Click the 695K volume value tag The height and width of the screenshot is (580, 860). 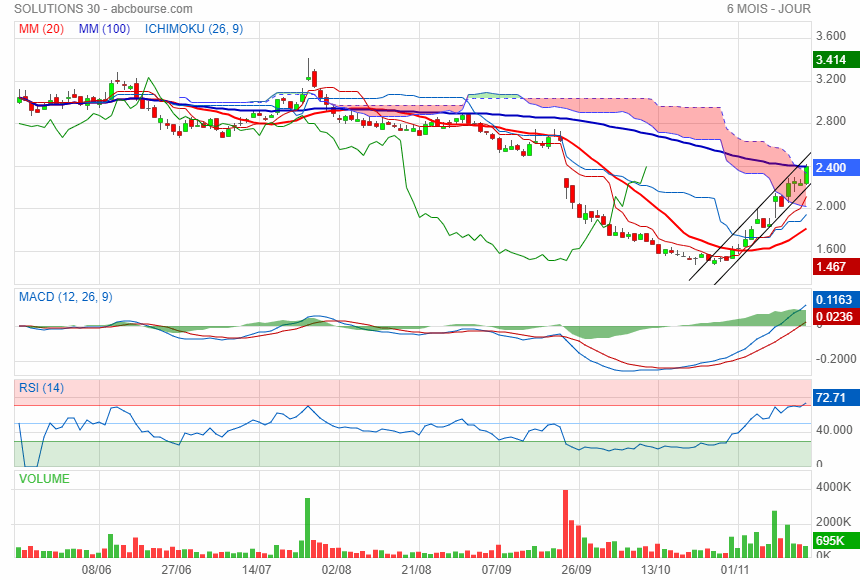[x=836, y=540]
